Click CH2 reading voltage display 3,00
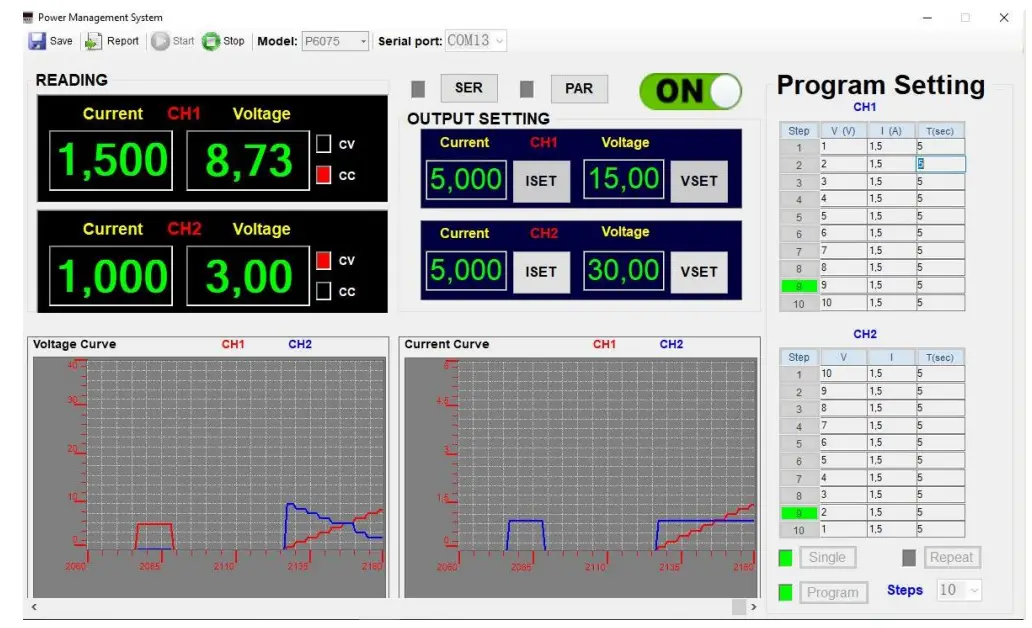 (248, 276)
